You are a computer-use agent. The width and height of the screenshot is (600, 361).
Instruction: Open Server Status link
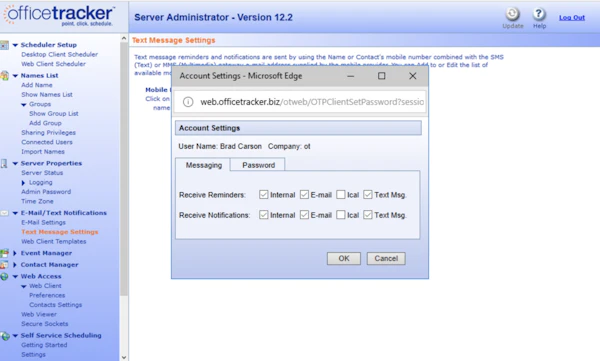coord(42,173)
